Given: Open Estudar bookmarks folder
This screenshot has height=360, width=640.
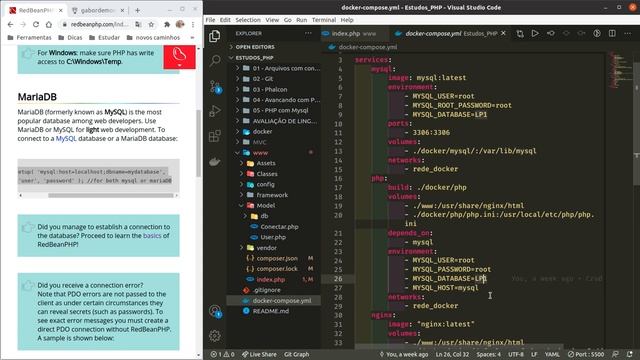Looking at the screenshot, I should tap(104, 37).
